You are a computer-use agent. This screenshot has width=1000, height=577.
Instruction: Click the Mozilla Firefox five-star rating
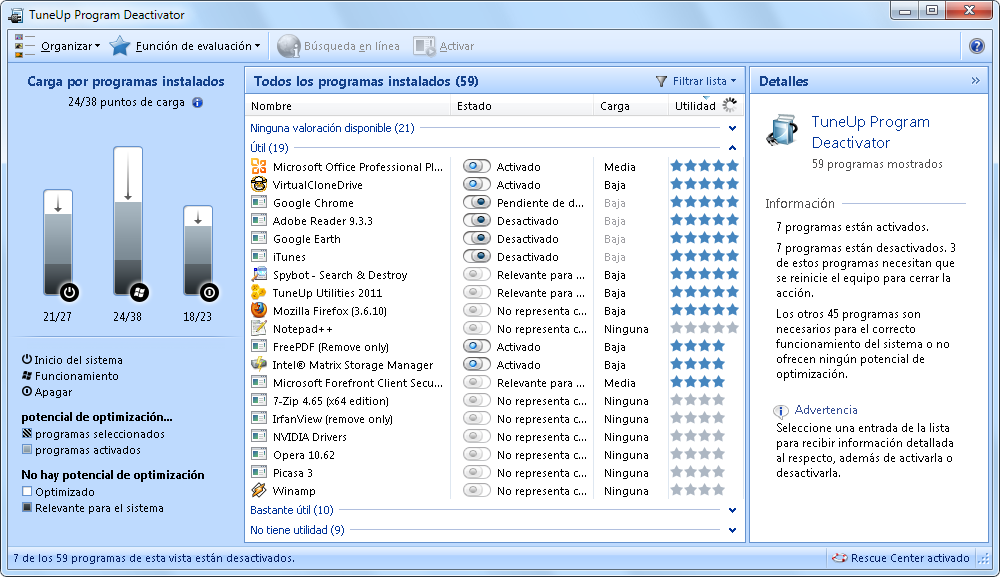click(704, 310)
